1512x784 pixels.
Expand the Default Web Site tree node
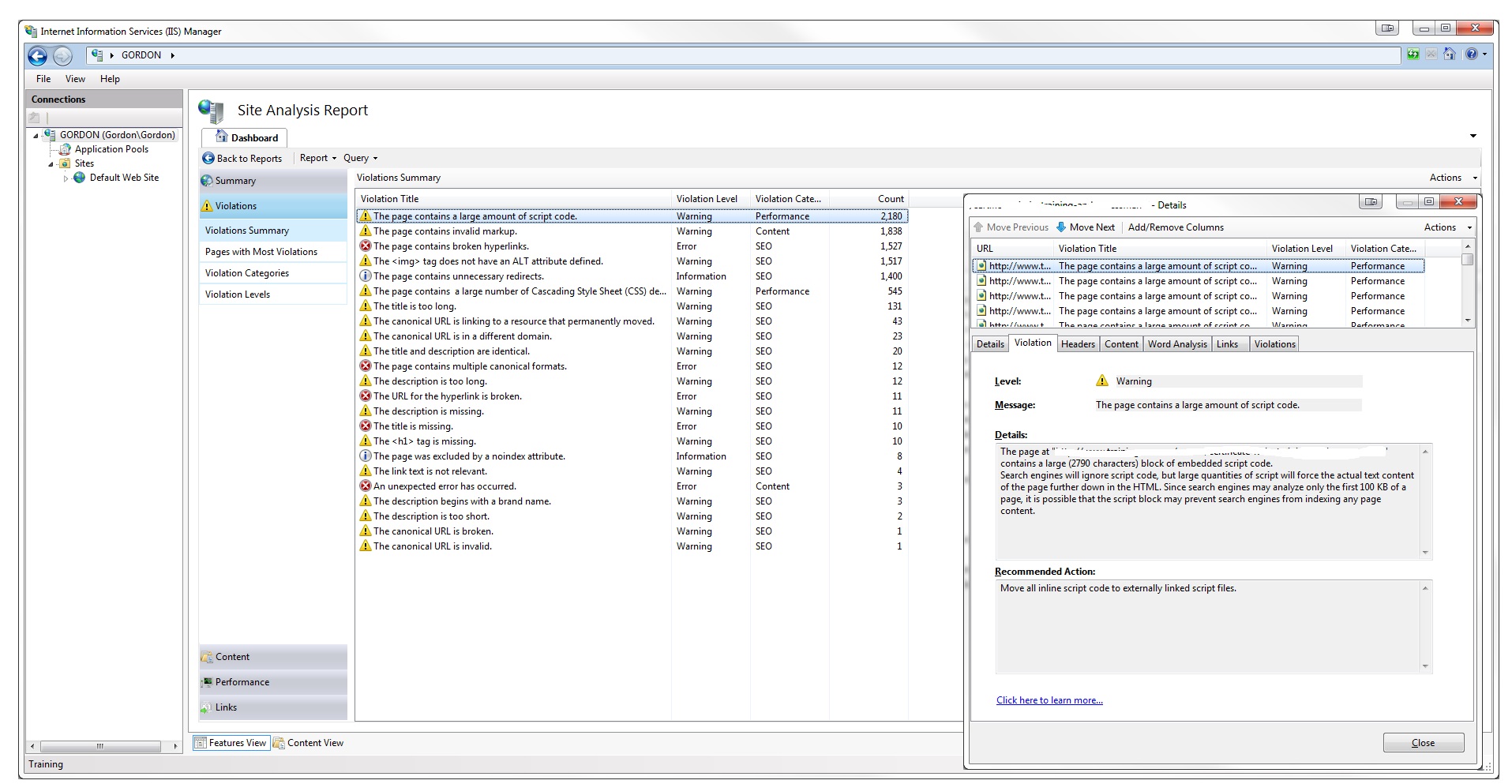[x=66, y=178]
